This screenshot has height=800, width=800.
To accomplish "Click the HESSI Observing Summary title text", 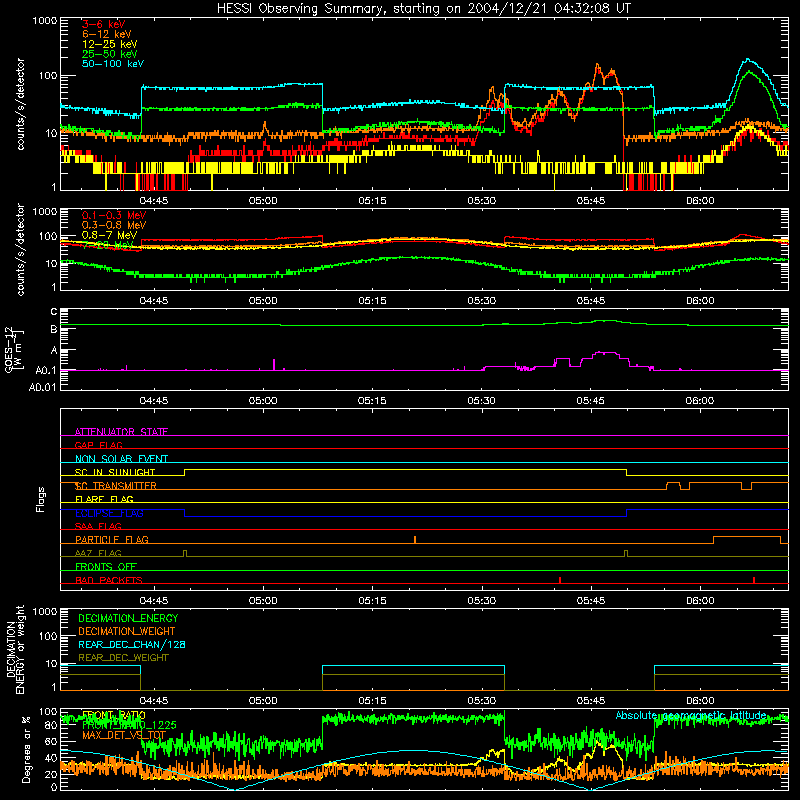I will [x=423, y=9].
